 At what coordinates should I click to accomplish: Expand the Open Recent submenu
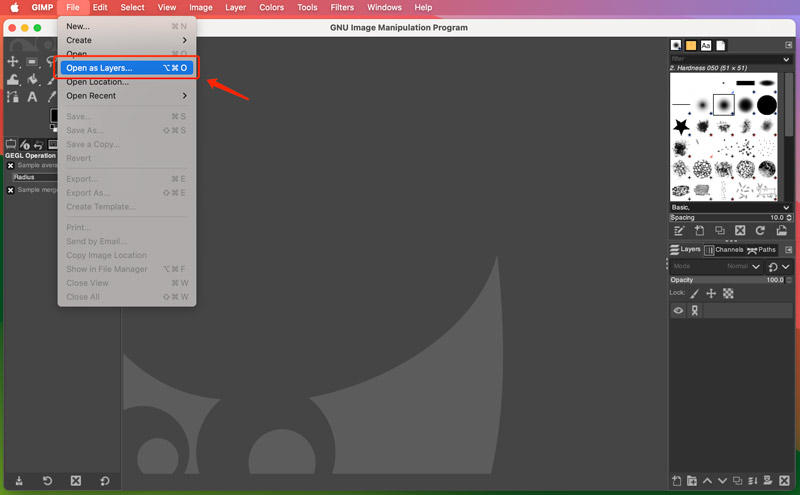127,95
